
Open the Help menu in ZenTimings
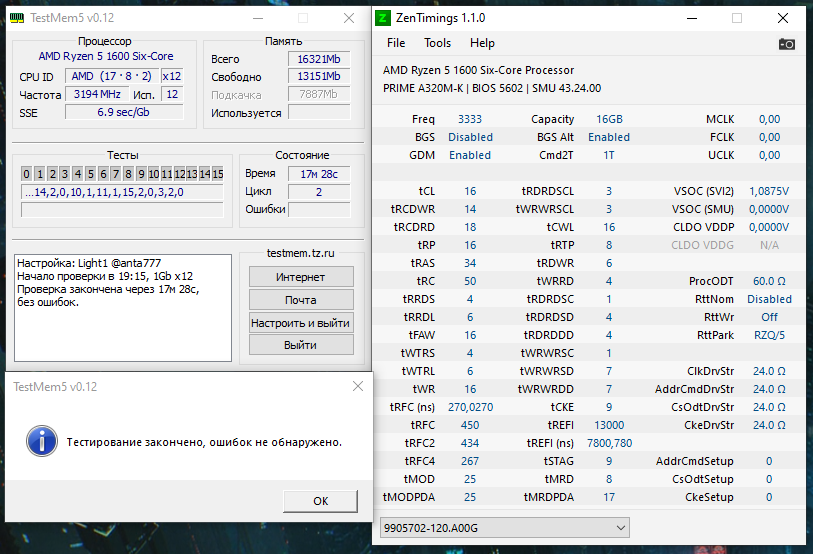[482, 43]
